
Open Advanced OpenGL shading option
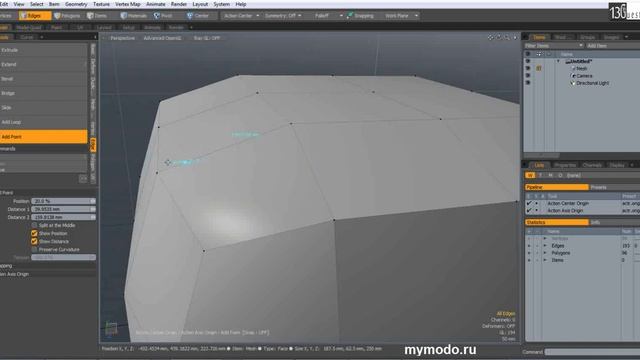pos(162,38)
